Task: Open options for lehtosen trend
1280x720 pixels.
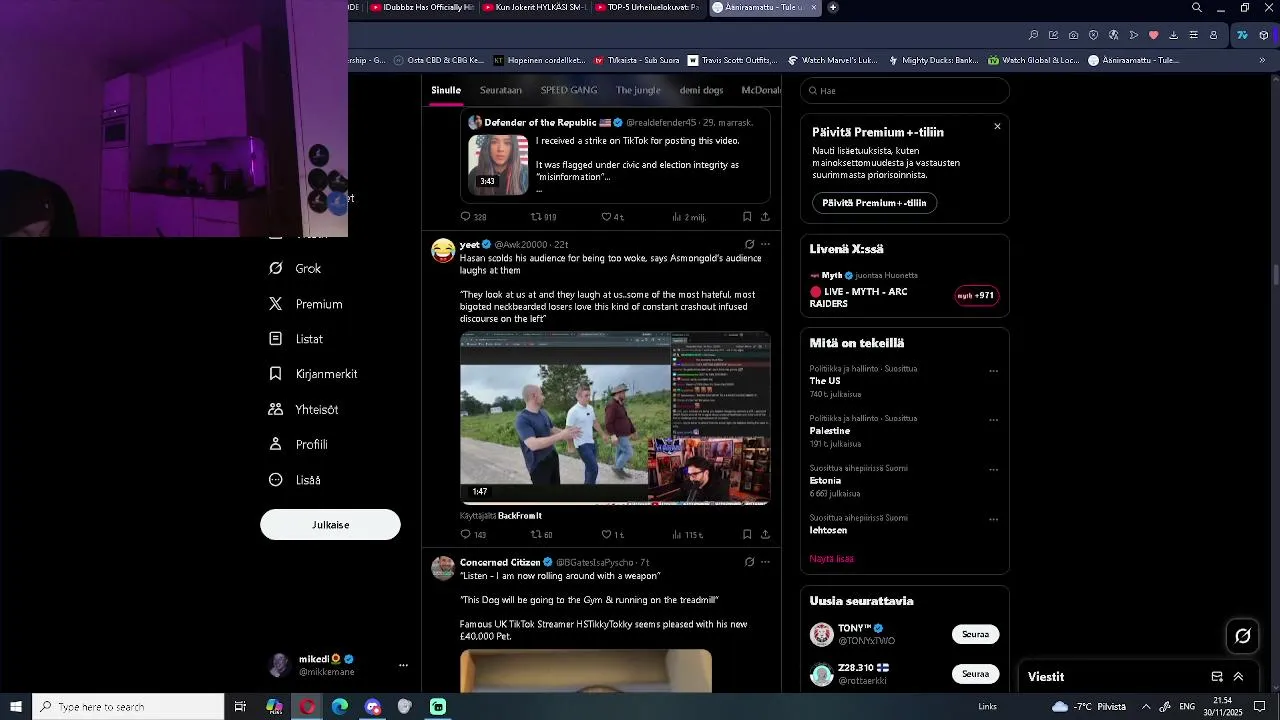Action: (993, 519)
